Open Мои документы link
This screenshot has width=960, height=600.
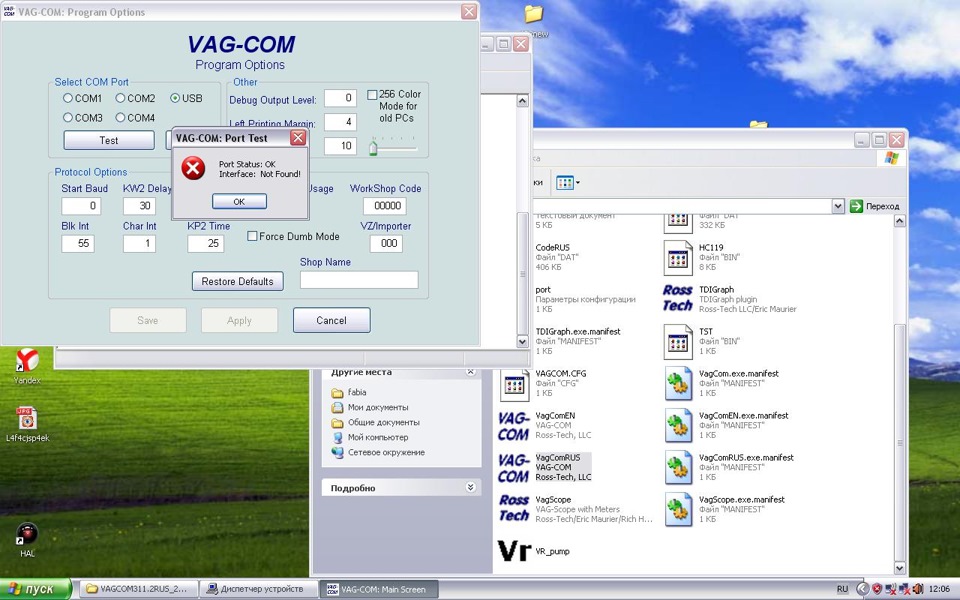point(378,407)
